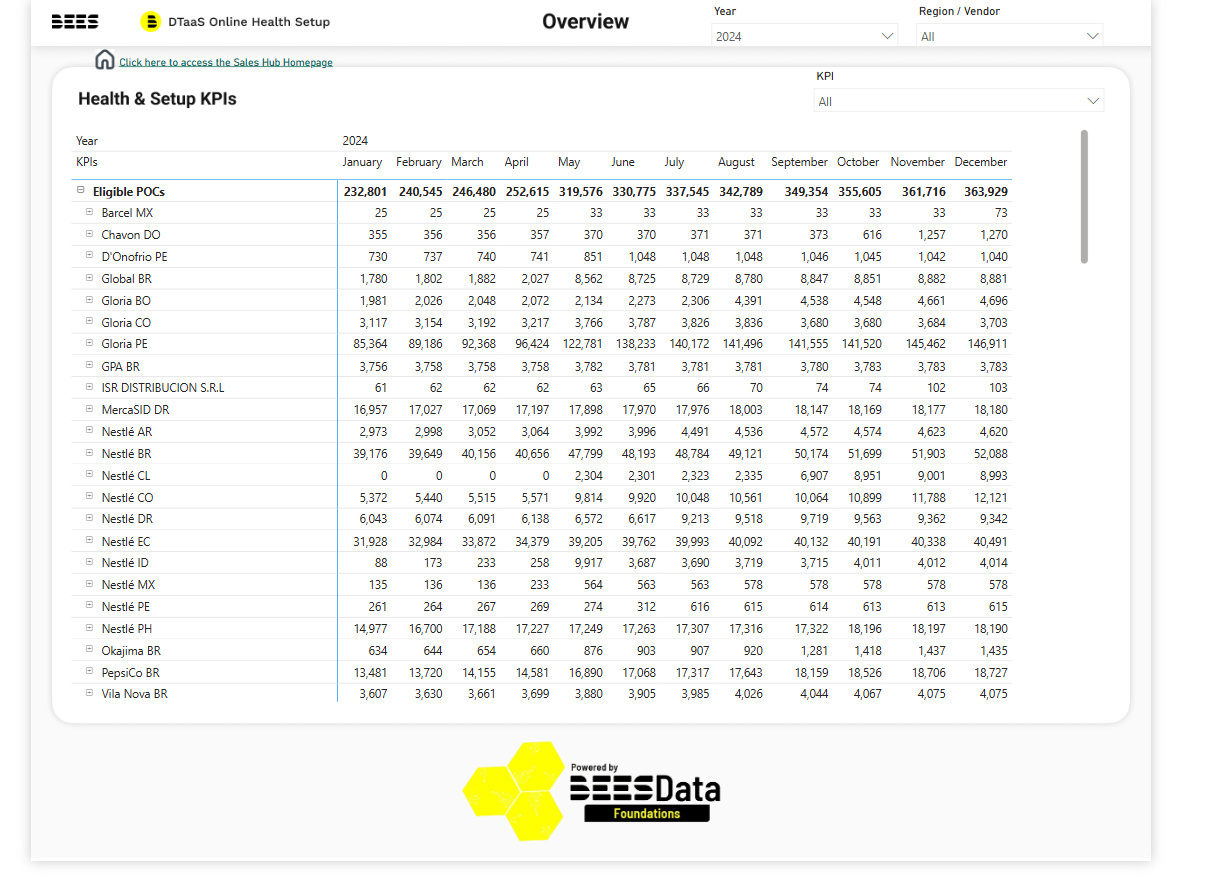Expand the Nestlé MX row
This screenshot has width=1226, height=890.
[89, 584]
